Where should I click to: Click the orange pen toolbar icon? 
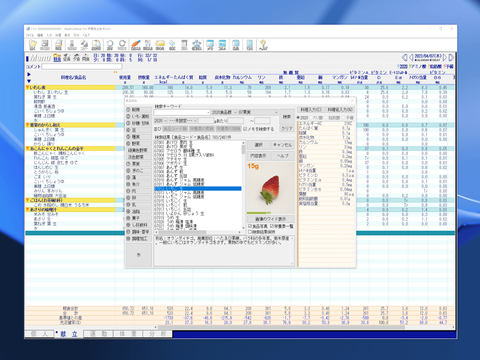click(135, 45)
